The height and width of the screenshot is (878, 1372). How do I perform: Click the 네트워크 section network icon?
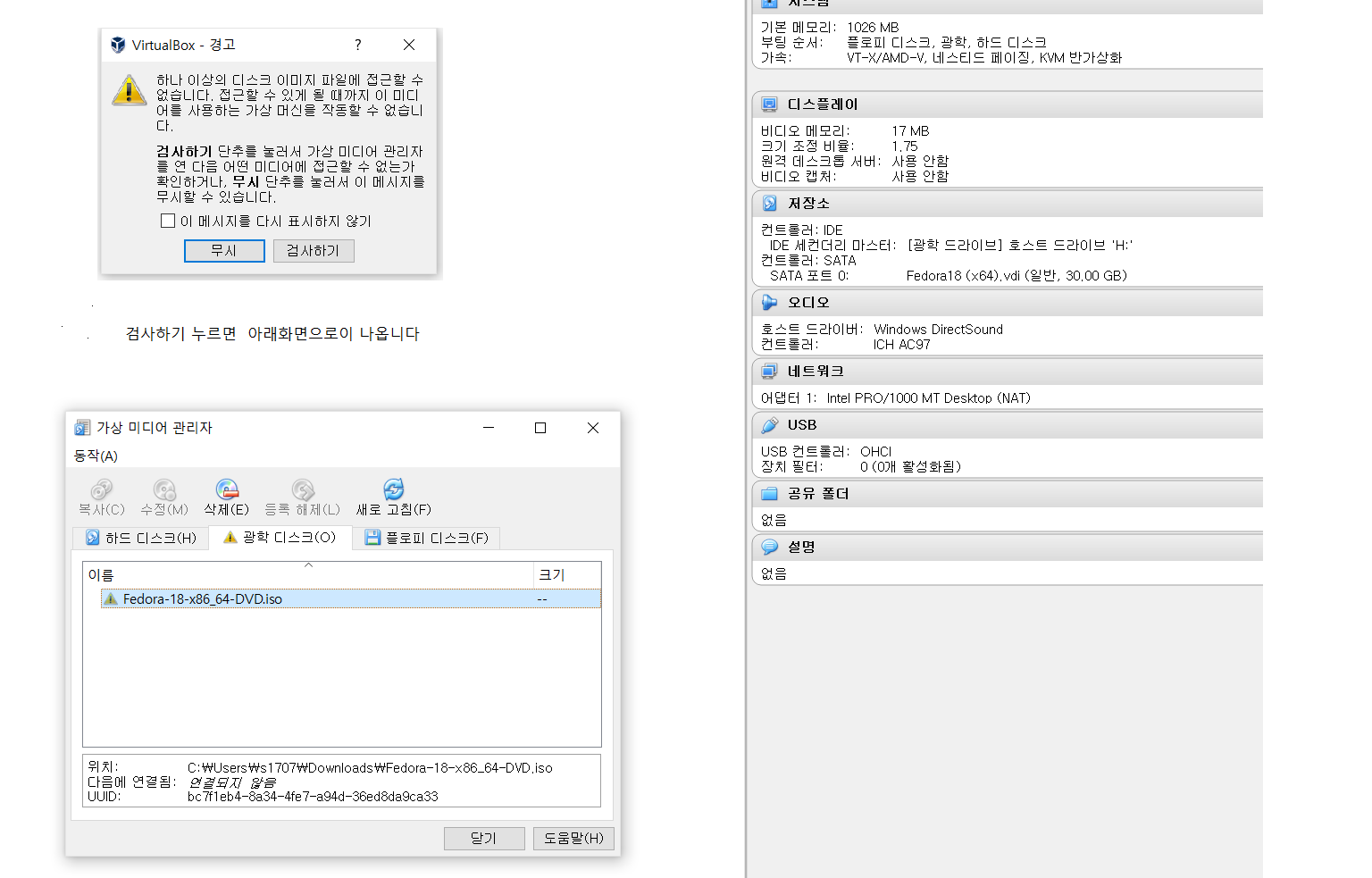769,371
